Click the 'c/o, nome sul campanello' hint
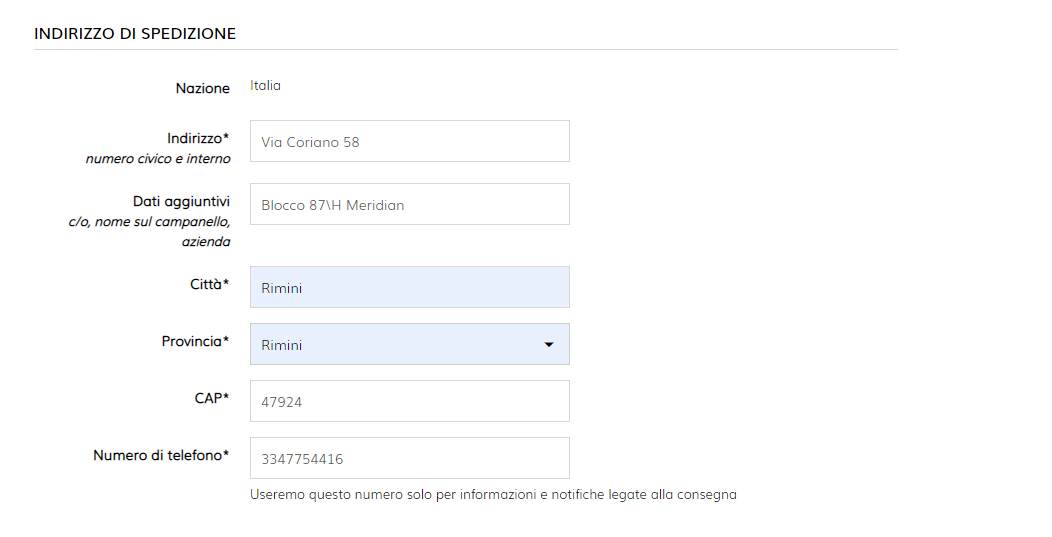This screenshot has width=1052, height=537. [x=143, y=221]
